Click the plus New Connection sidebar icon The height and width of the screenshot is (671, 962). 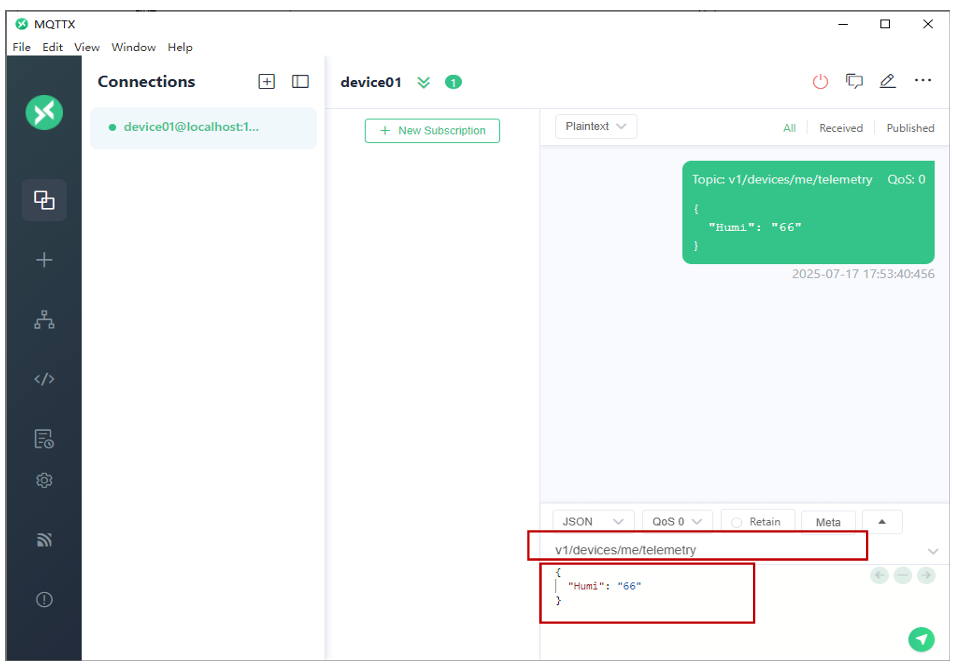click(x=44, y=260)
